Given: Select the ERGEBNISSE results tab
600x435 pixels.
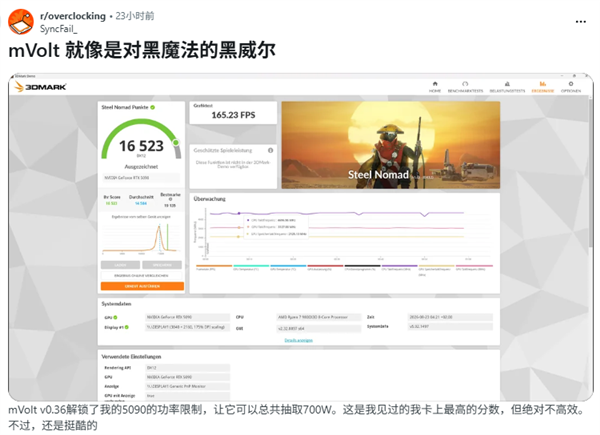Looking at the screenshot, I should 543,87.
